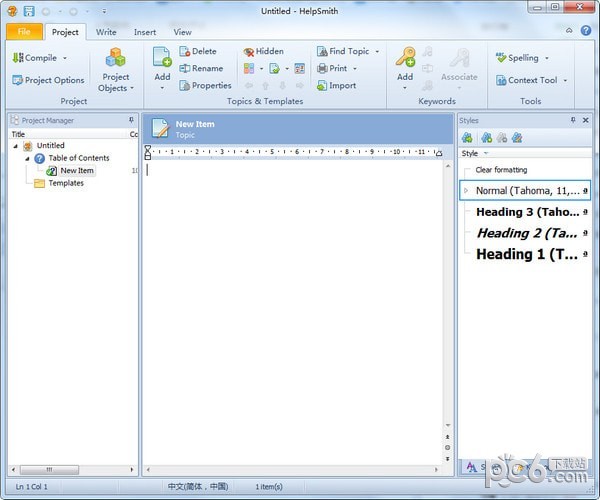
Task: Click the document with green check icon
Action: [x=274, y=68]
